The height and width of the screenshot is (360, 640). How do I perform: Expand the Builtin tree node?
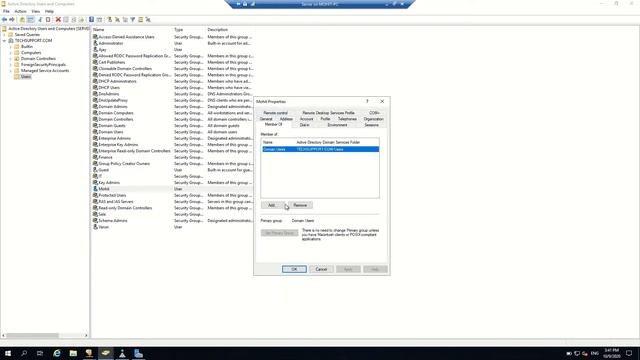(x=11, y=47)
